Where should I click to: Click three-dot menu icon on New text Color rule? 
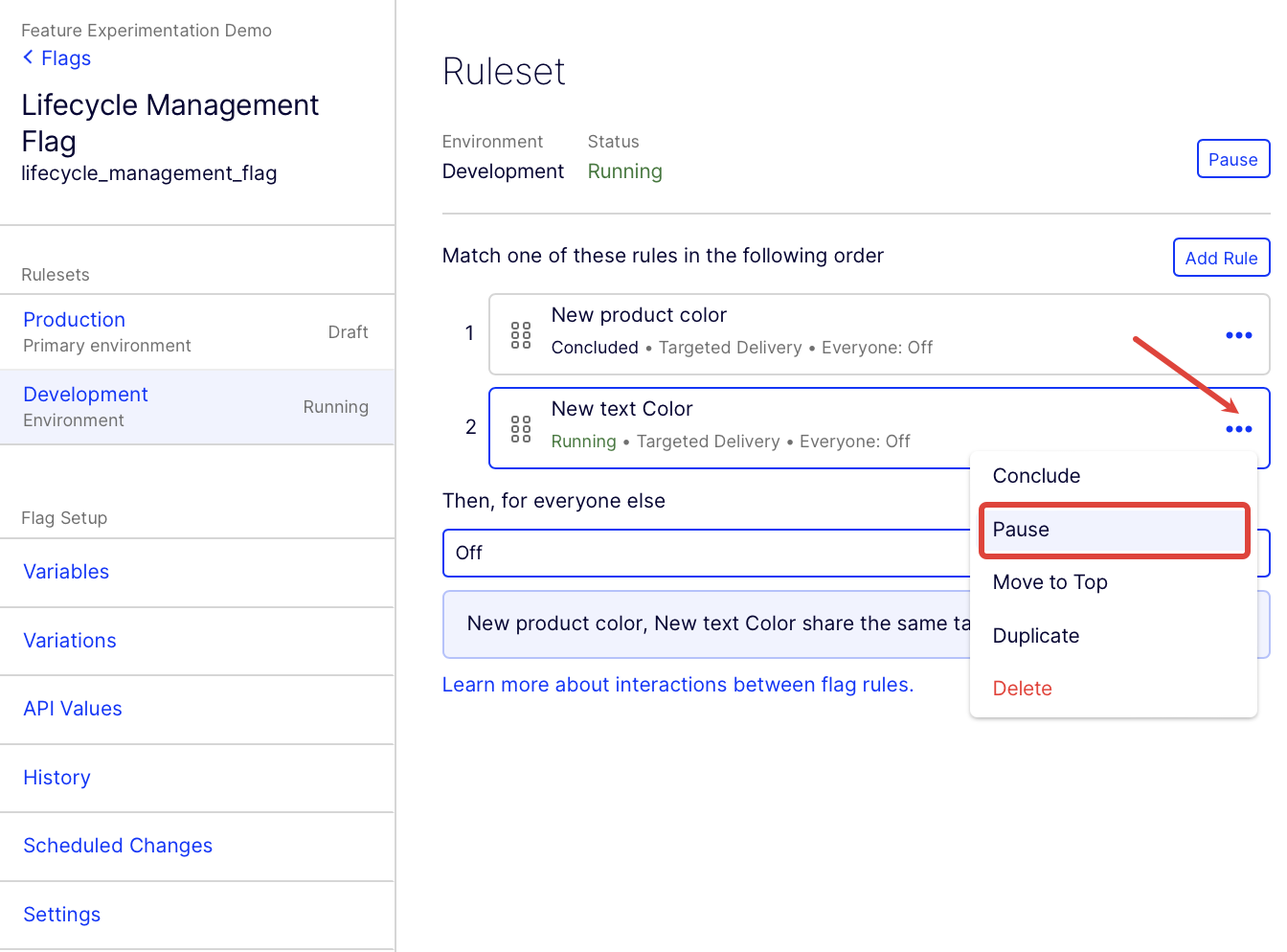click(1238, 429)
